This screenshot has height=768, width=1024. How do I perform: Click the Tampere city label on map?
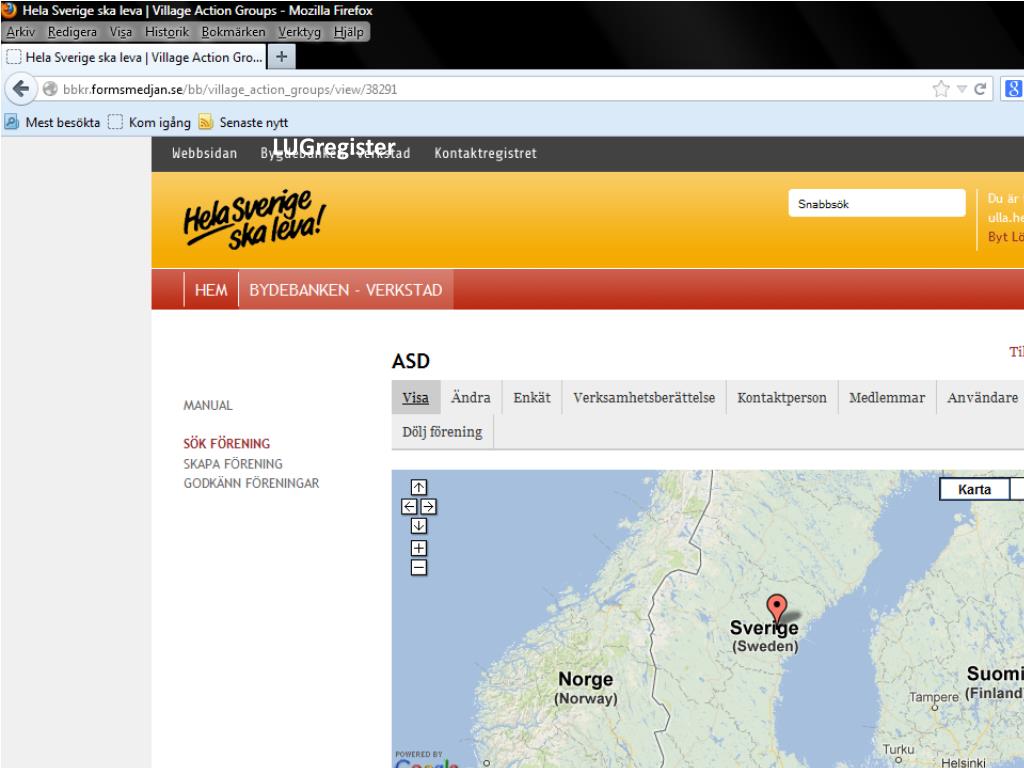coord(934,696)
